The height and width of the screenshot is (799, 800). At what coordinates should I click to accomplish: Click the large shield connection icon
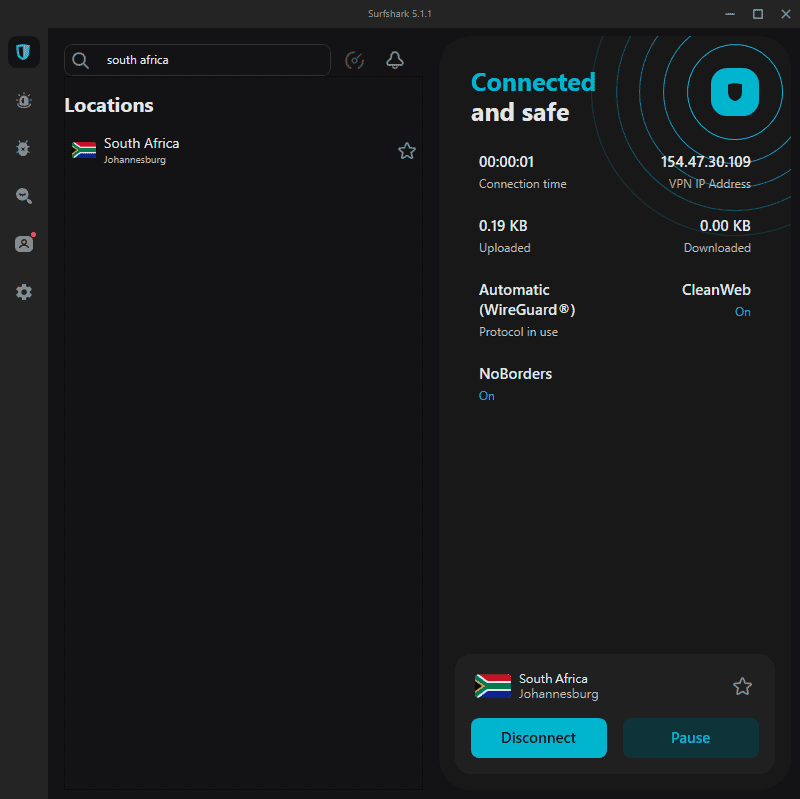(x=735, y=92)
